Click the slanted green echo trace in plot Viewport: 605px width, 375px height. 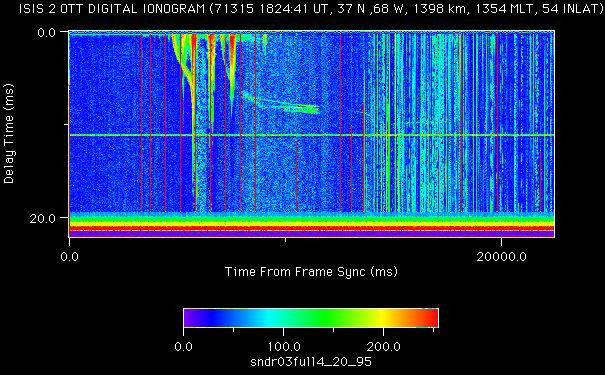coord(282,103)
